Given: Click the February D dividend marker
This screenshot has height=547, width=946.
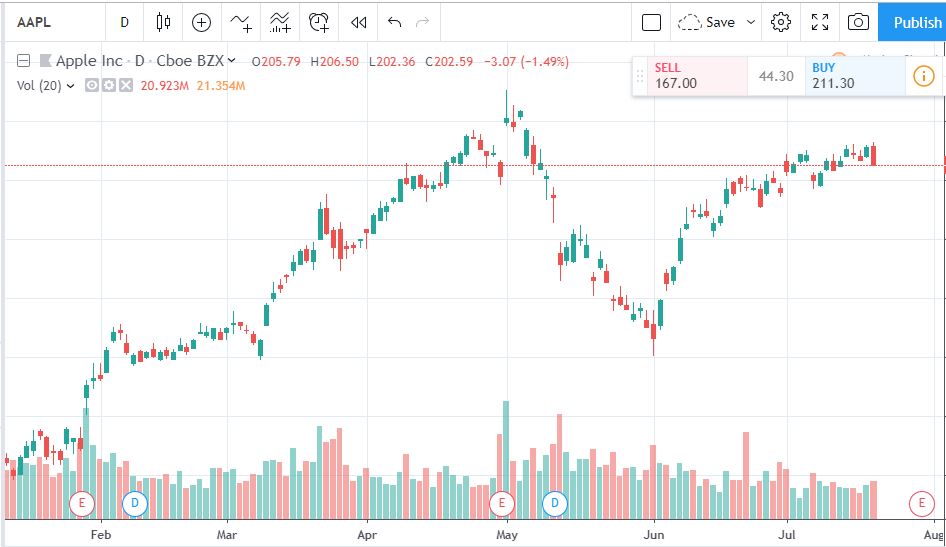Looking at the screenshot, I should pos(135,503).
